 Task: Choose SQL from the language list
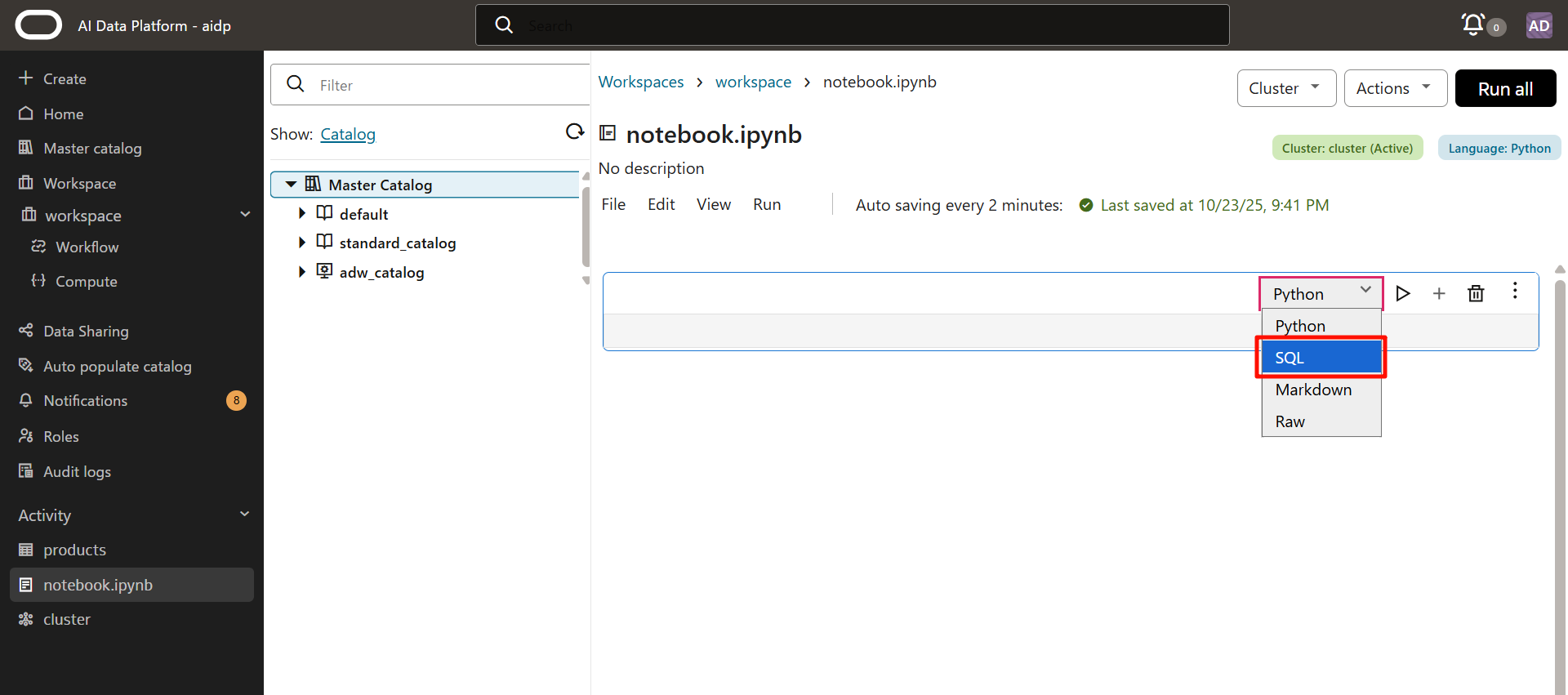(x=1321, y=358)
